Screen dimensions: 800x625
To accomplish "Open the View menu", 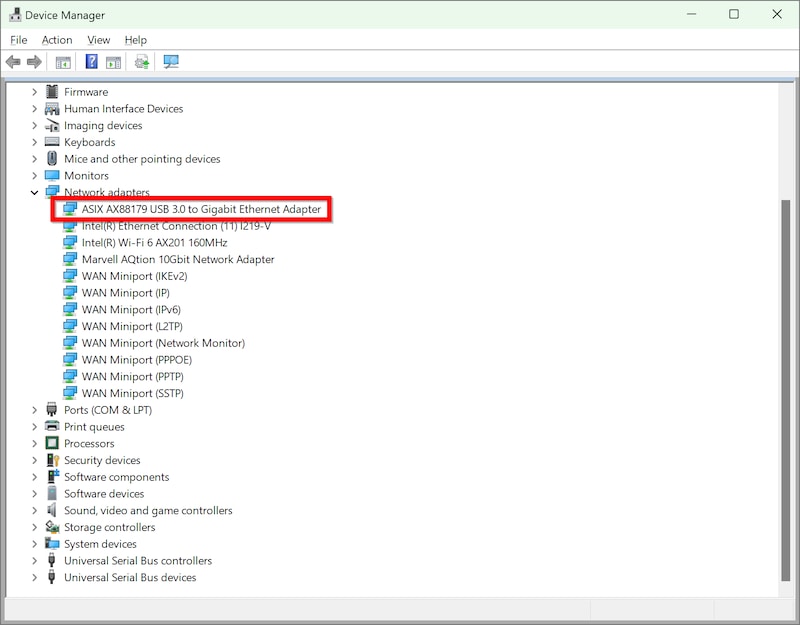I will pos(99,40).
